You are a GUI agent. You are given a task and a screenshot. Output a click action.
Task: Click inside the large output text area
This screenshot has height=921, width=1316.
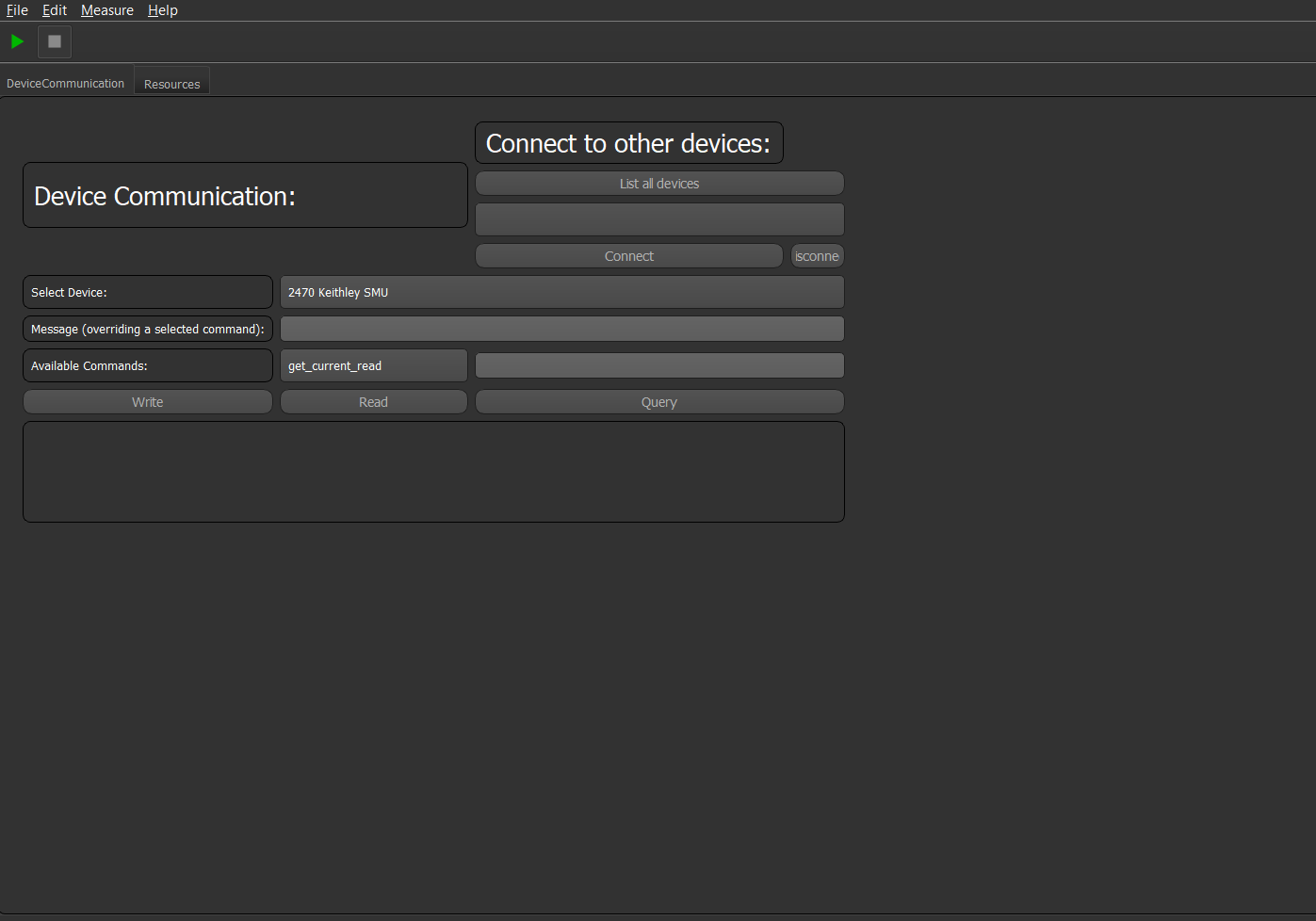click(x=433, y=472)
